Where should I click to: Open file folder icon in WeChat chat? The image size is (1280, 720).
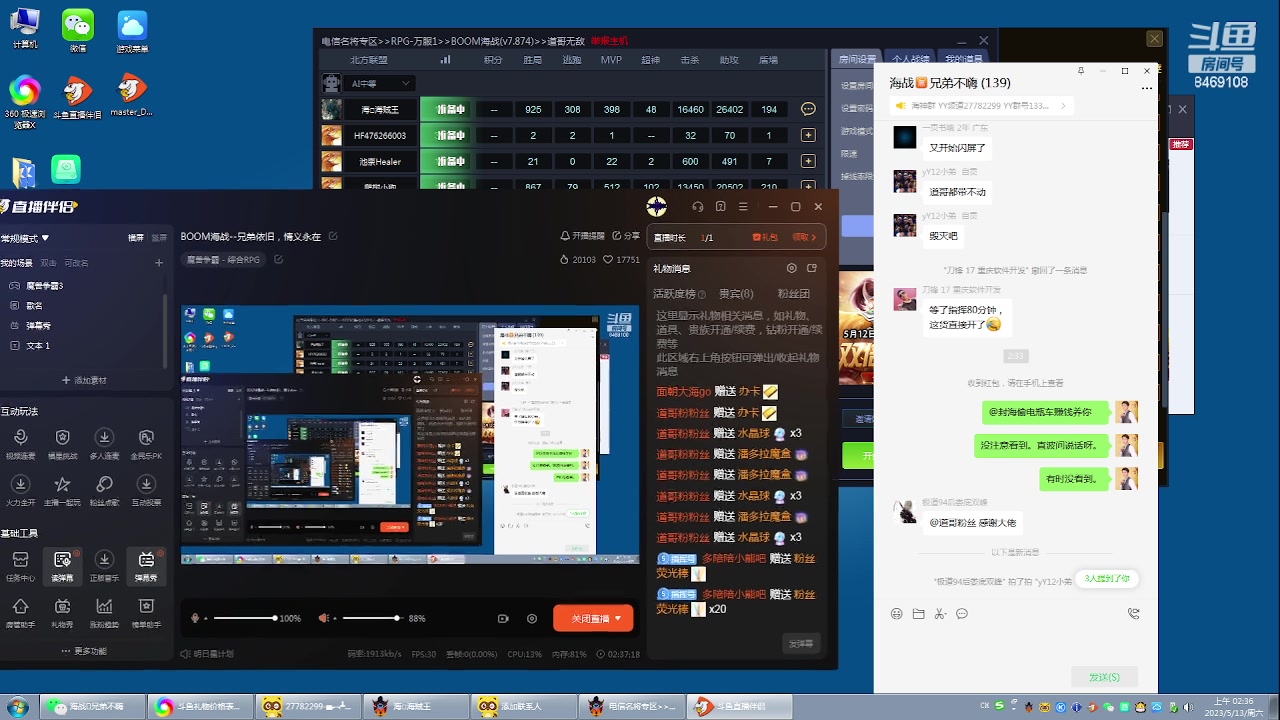coord(919,614)
